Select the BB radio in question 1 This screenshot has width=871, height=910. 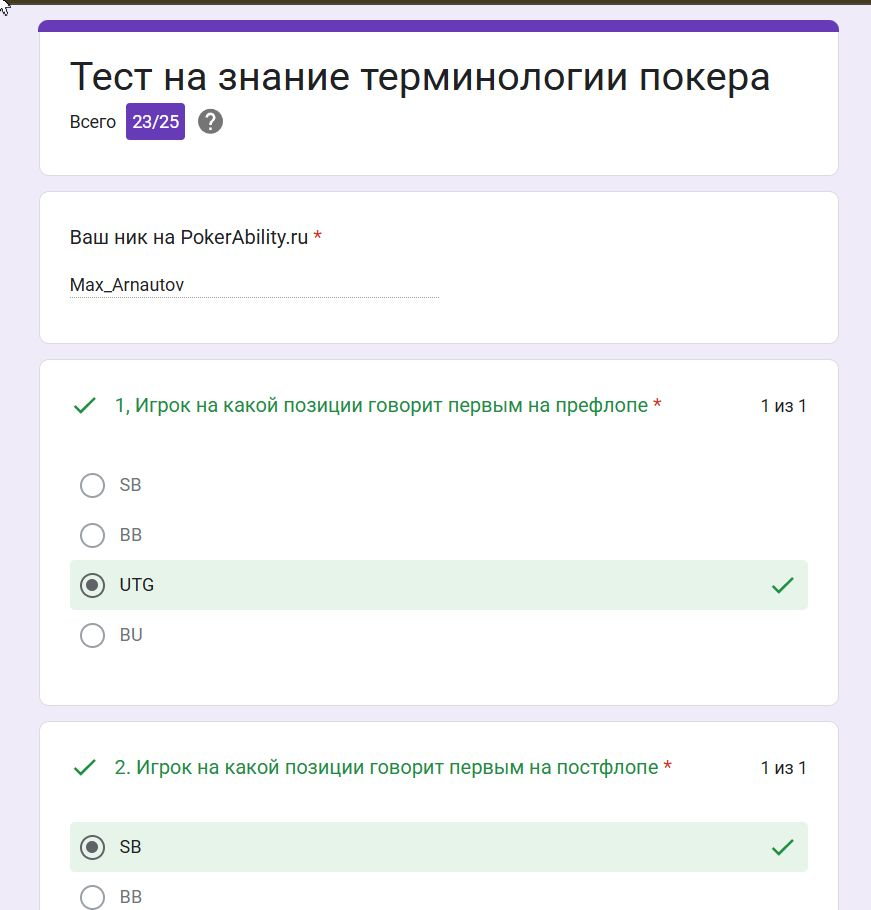92,535
